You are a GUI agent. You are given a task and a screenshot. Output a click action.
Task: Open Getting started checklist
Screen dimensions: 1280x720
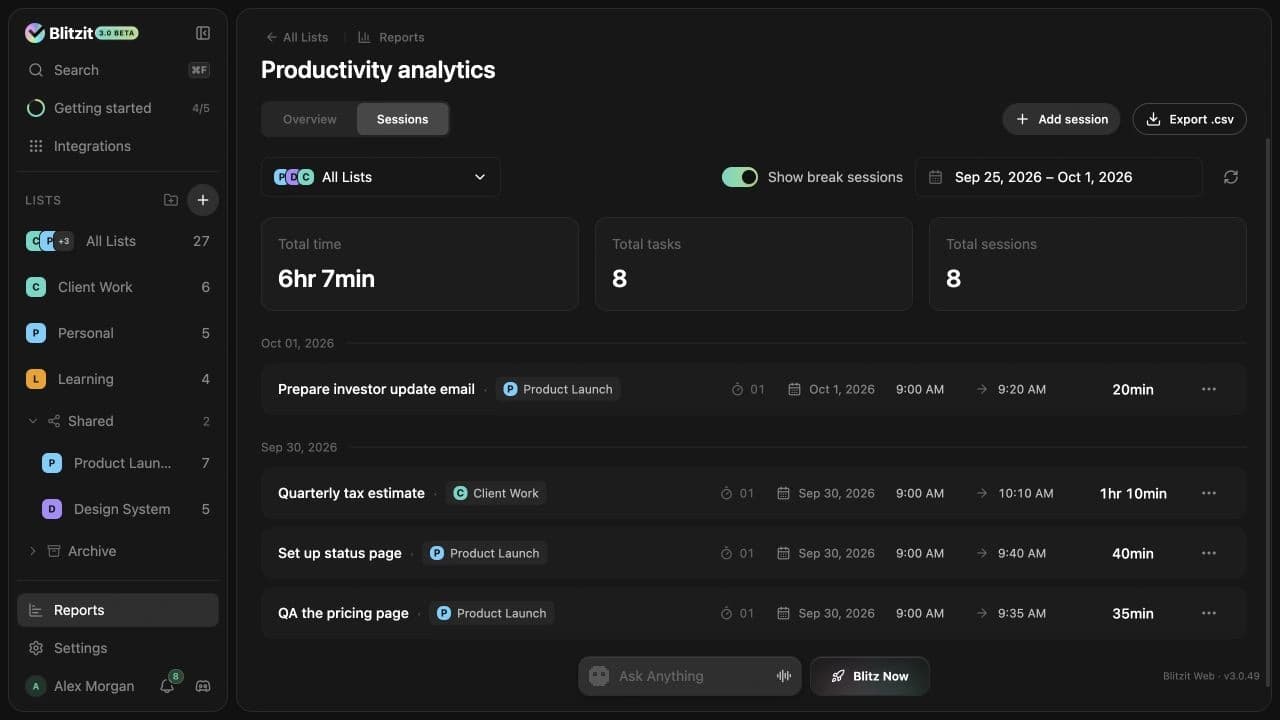[x=118, y=108]
